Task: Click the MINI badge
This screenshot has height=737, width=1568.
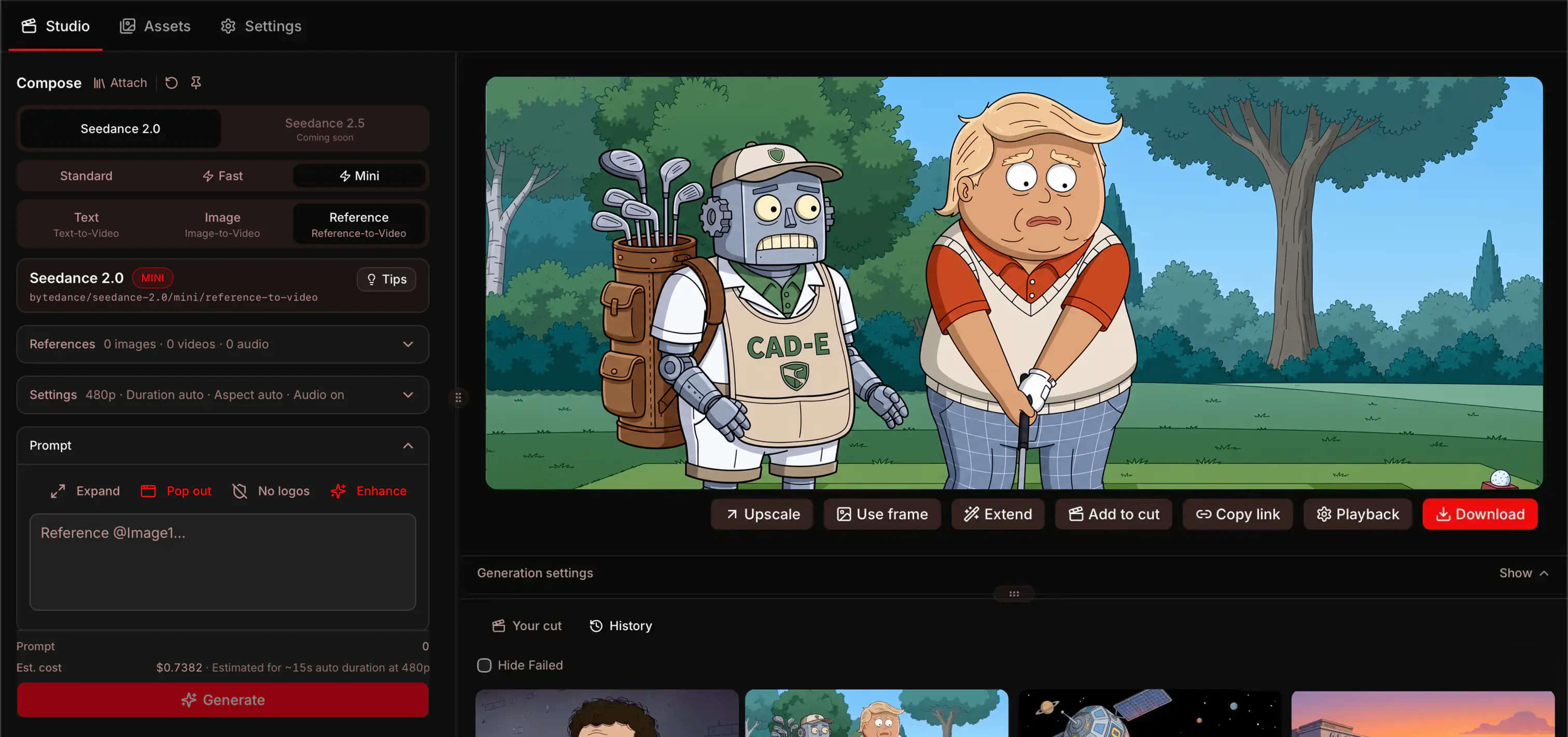Action: coord(153,277)
